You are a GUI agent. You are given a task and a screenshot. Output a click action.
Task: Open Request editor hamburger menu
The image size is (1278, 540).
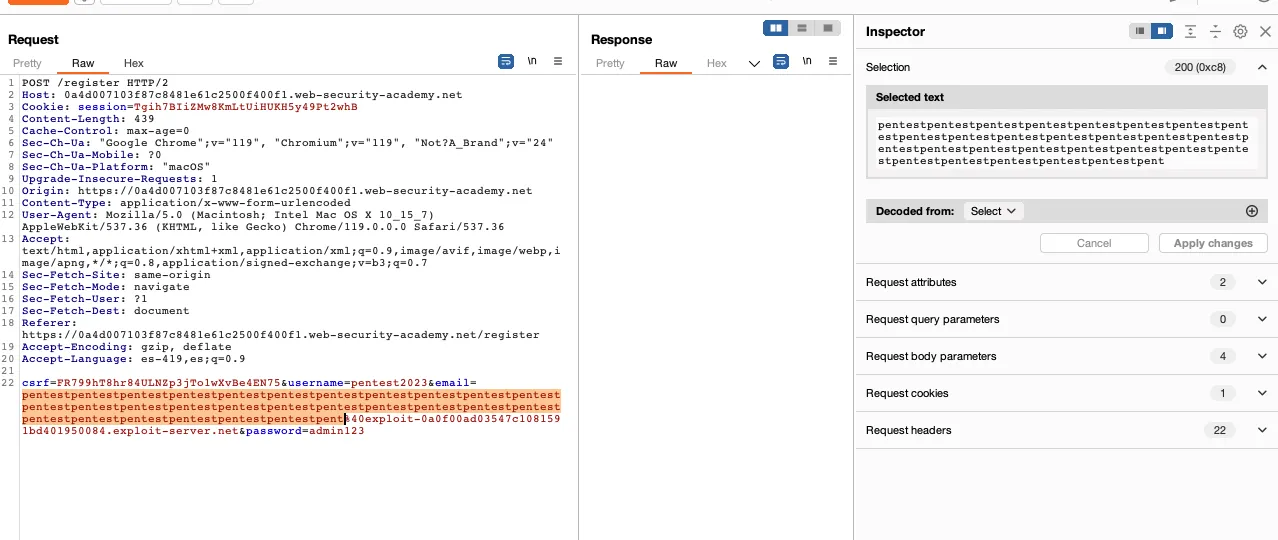558,62
